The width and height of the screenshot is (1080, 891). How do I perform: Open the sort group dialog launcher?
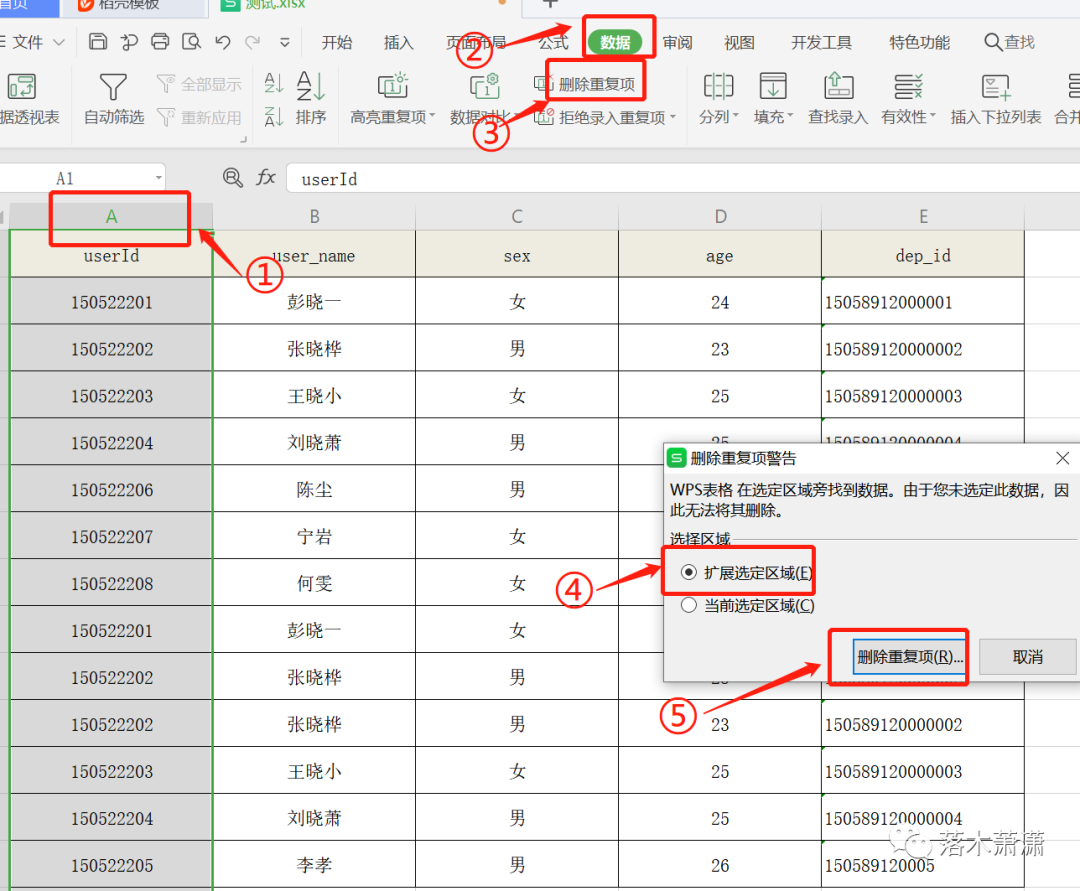[243, 140]
